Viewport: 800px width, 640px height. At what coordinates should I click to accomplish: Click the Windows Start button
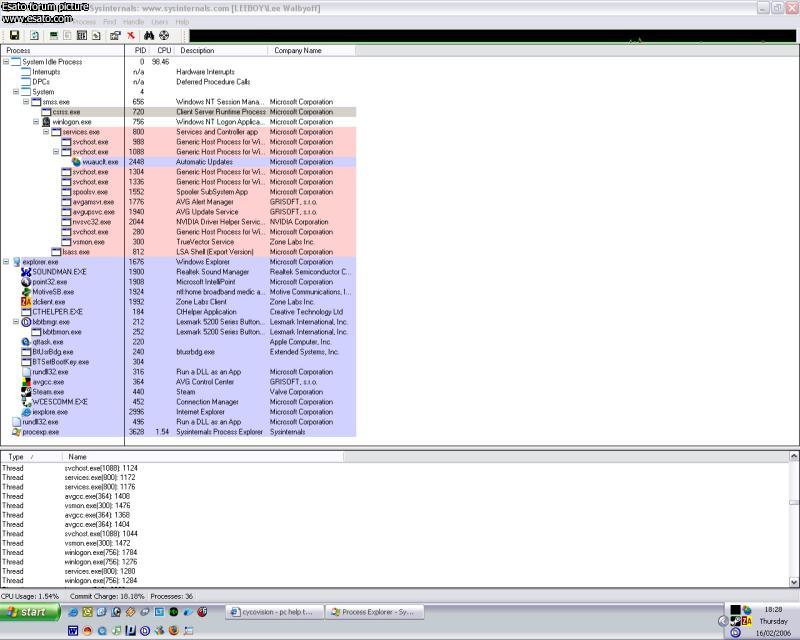[30, 612]
